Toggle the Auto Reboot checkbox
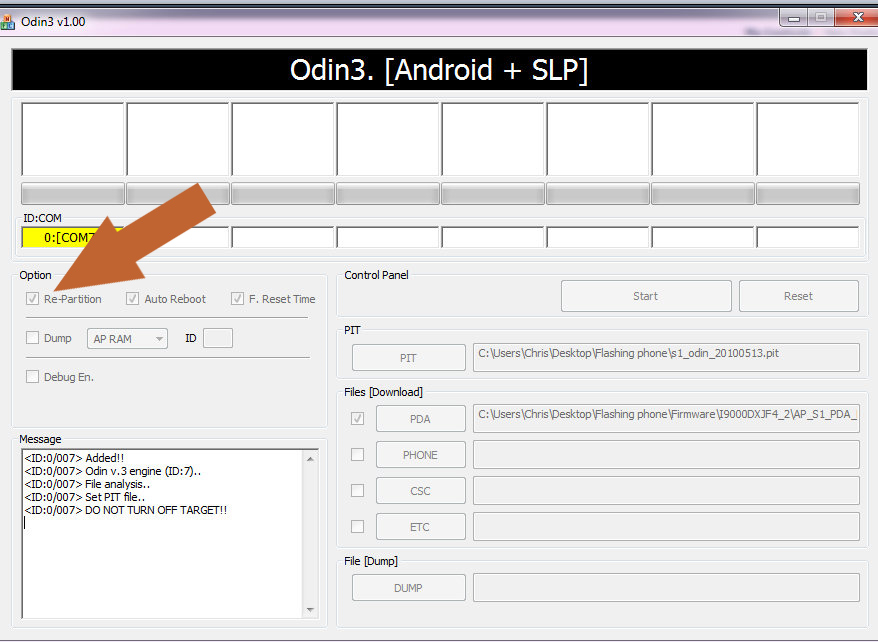This screenshot has width=878, height=642. coord(132,298)
